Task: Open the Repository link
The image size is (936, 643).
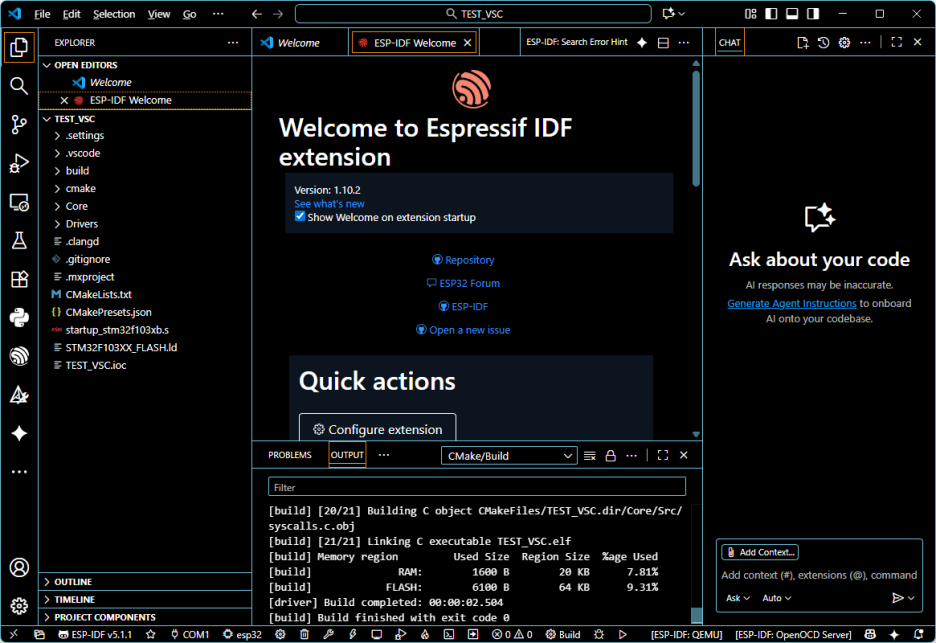Action: click(x=463, y=260)
